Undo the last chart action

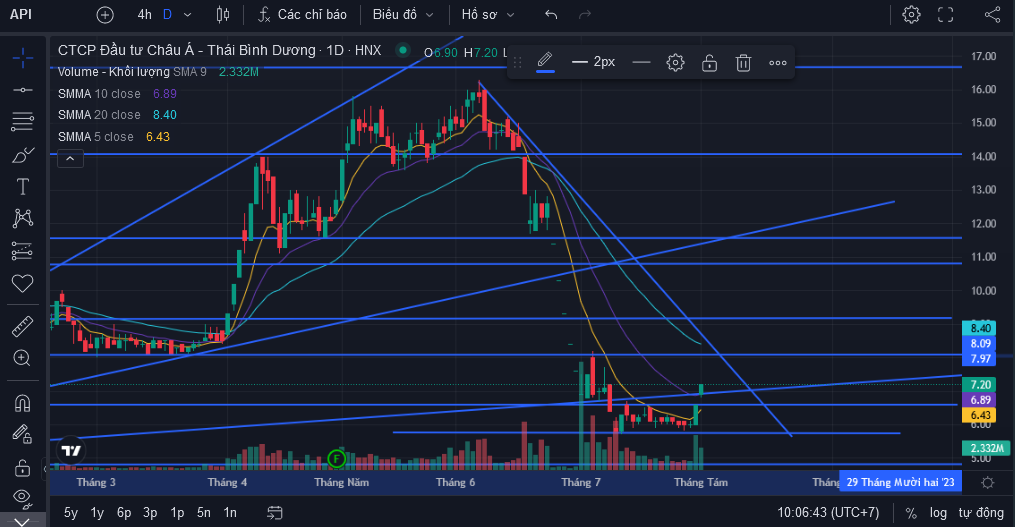(551, 14)
